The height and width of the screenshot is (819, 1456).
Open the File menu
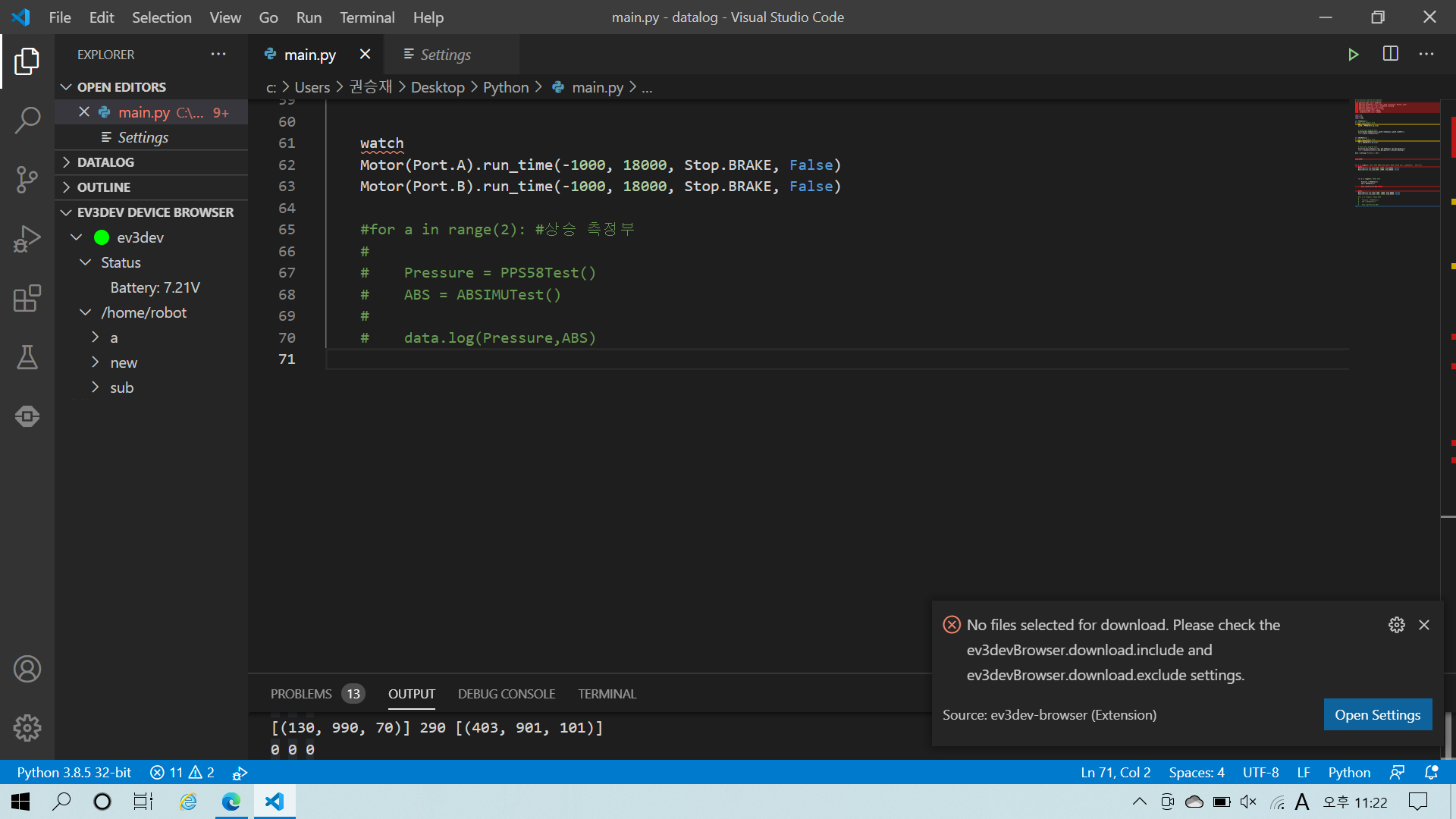coord(59,17)
